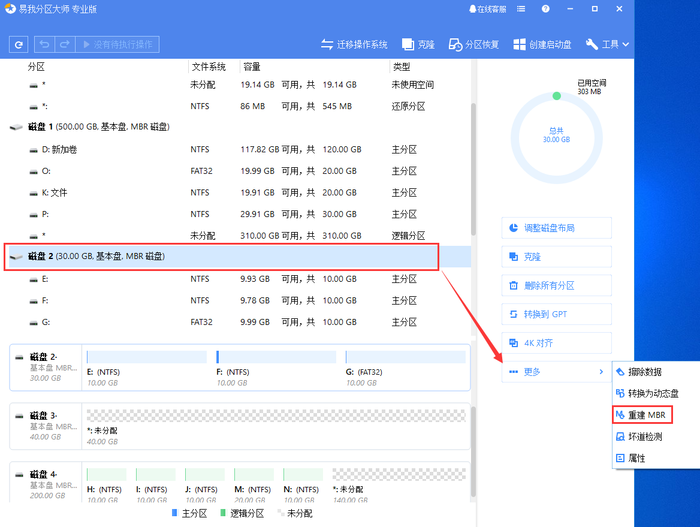Viewport: 700px width, 527px height.
Task: Click the redo arrow icon
Action: click(x=65, y=45)
